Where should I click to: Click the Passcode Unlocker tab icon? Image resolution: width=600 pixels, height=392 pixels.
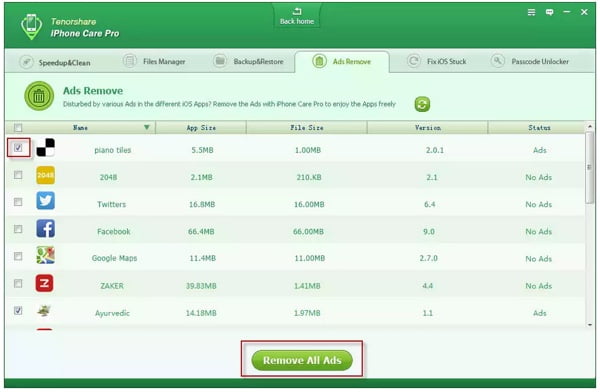click(498, 60)
